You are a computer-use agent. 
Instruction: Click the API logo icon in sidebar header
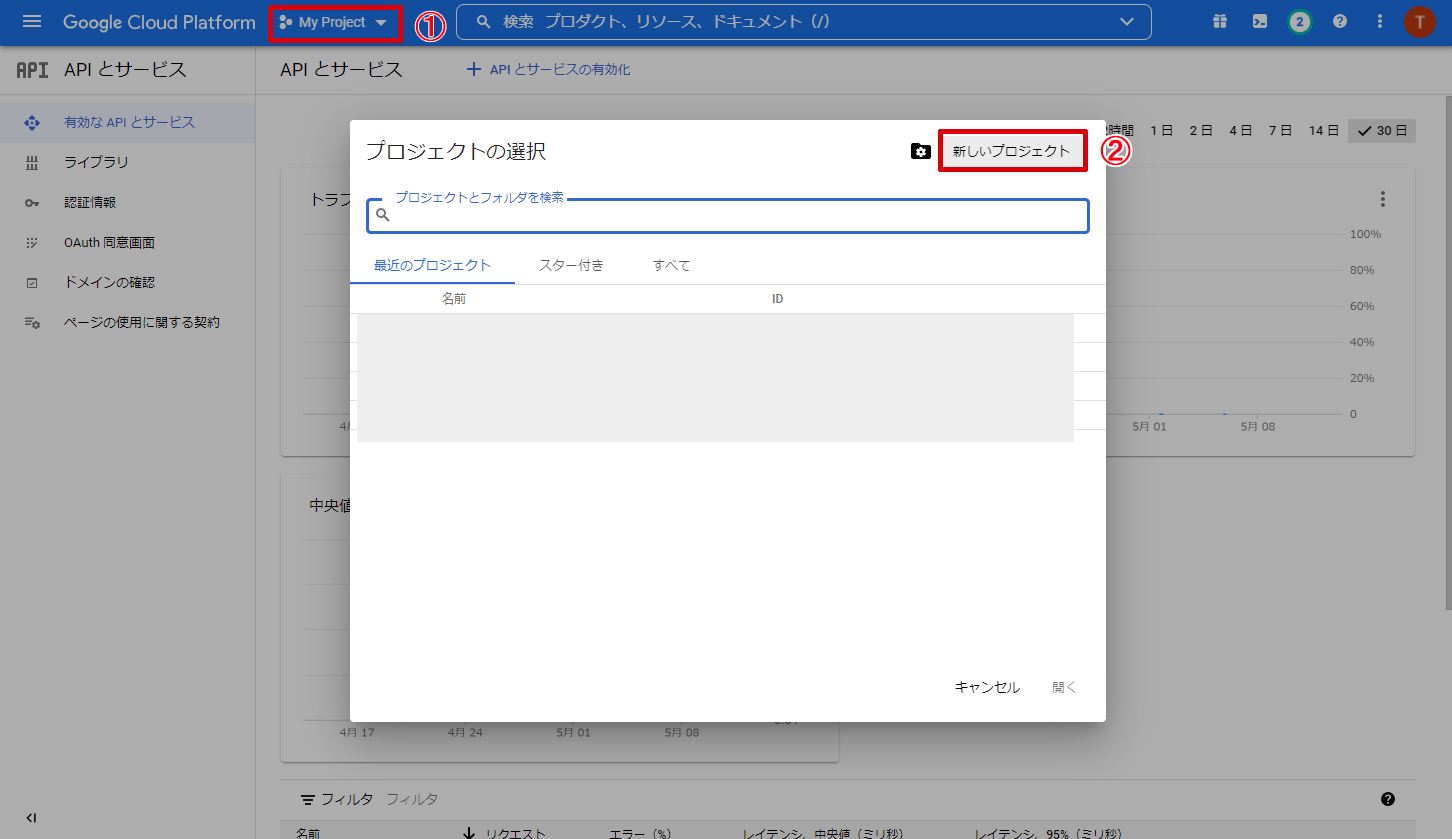pyautogui.click(x=32, y=70)
